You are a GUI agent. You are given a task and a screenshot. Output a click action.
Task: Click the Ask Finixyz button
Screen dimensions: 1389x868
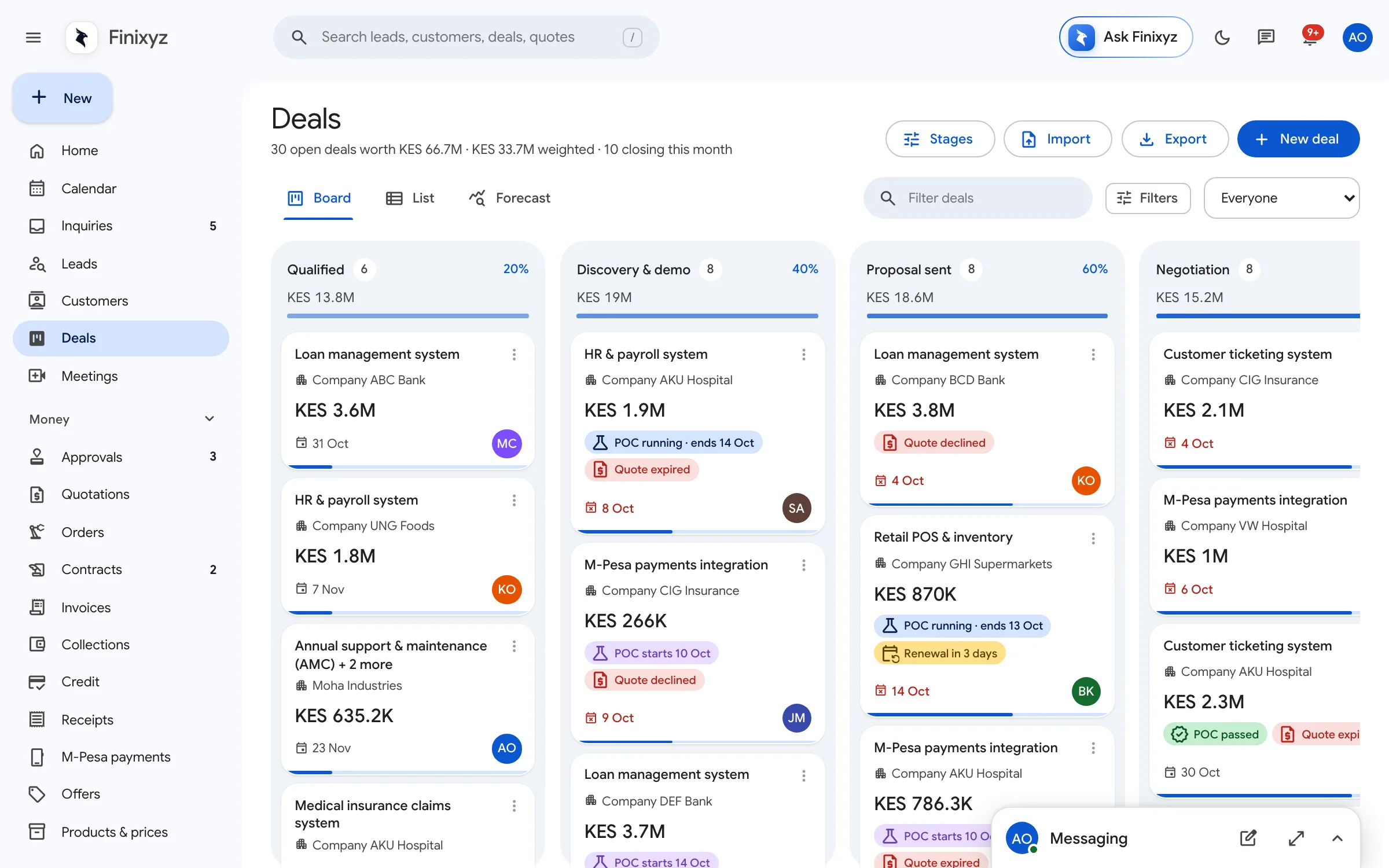1126,37
